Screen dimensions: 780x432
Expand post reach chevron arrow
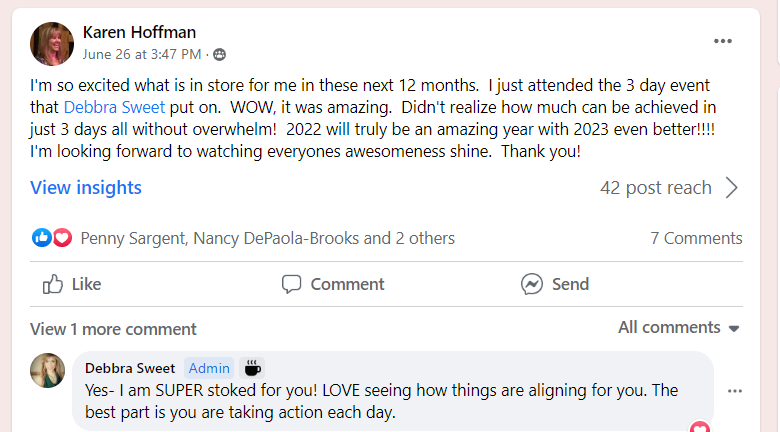pos(731,188)
